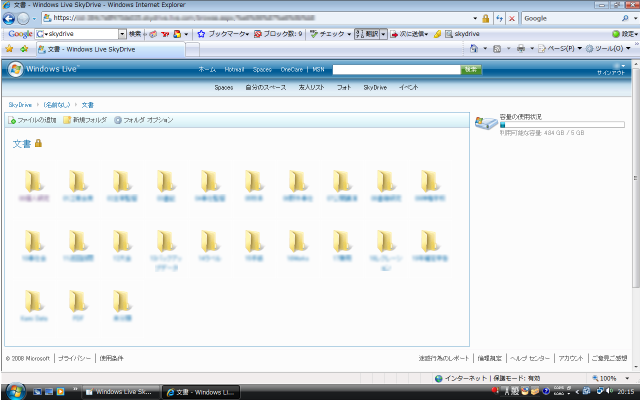Click the page vertical scrollbar
Screen dimensions: 640x400
point(636,176)
